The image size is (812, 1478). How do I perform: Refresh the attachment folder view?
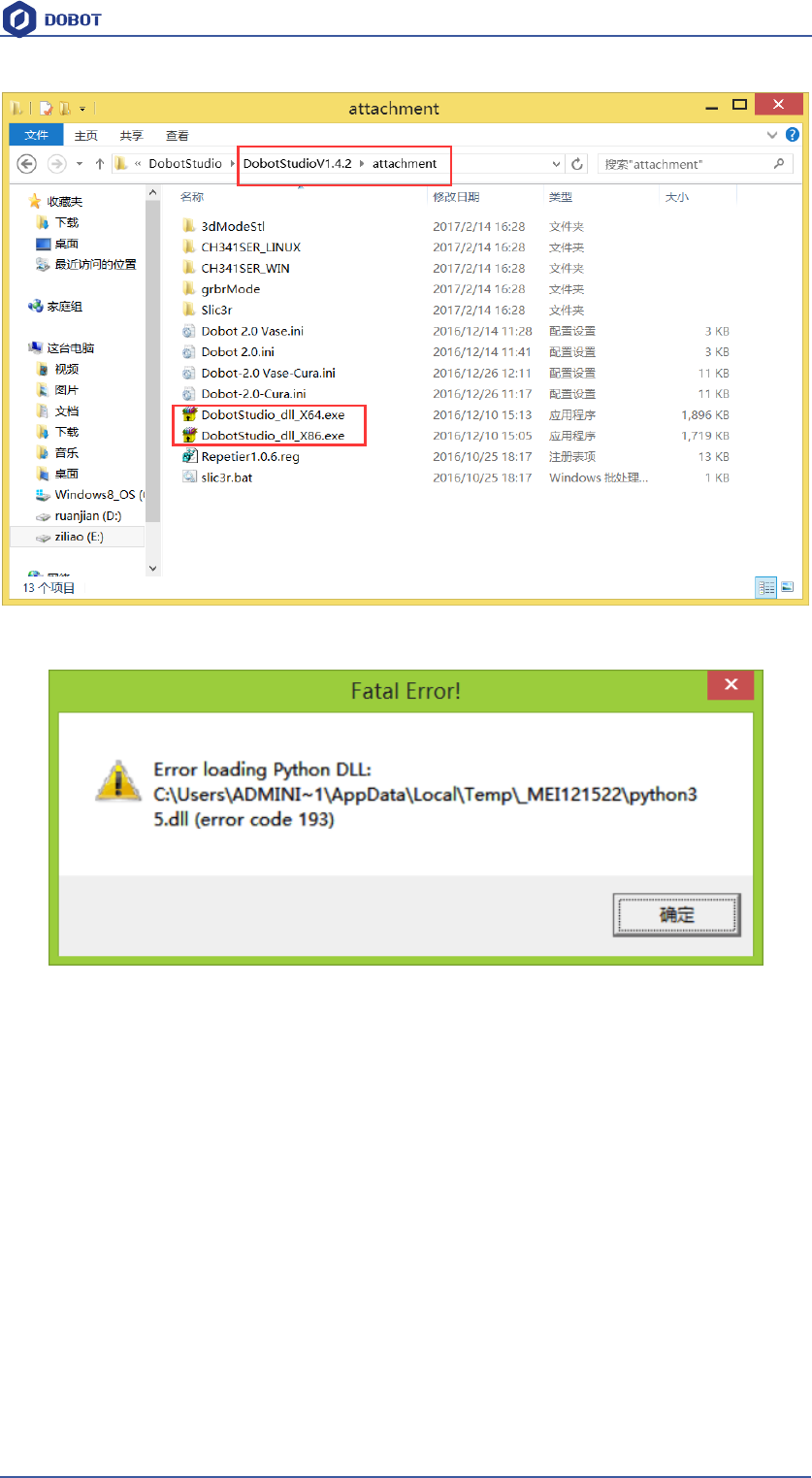coord(577,164)
